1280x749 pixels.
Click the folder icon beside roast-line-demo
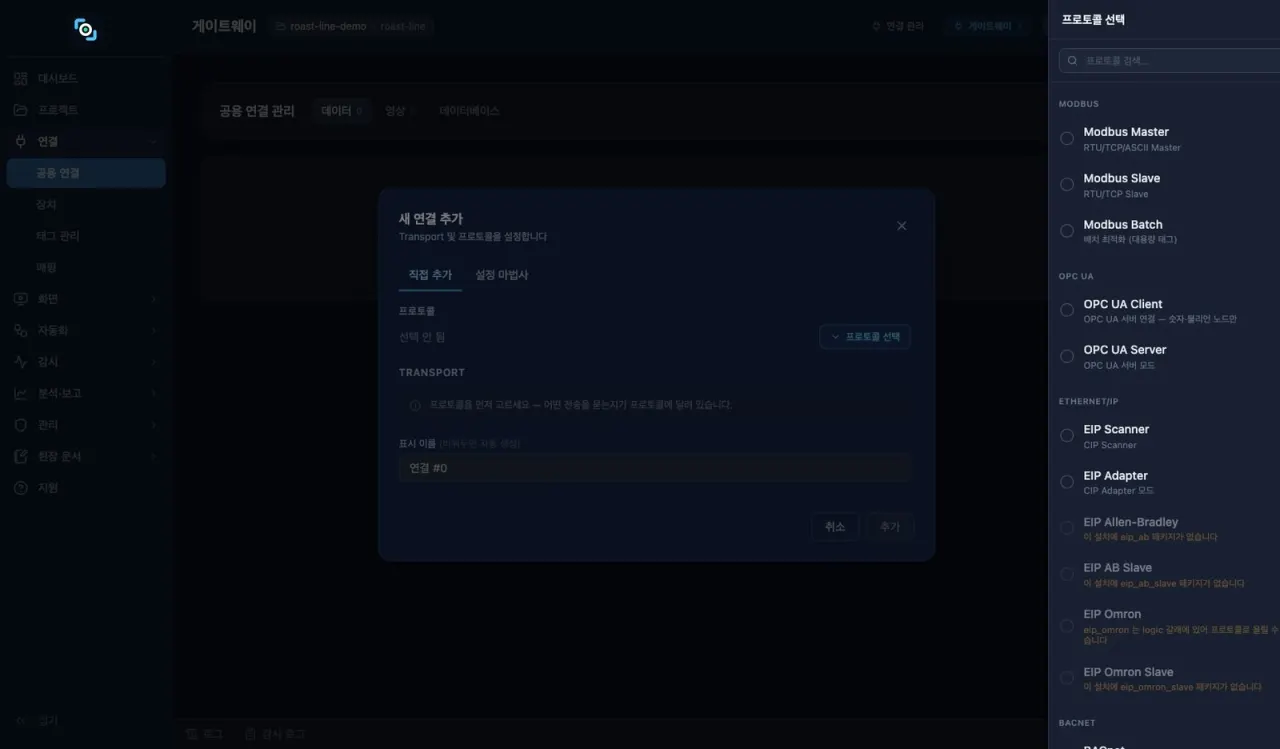[x=281, y=26]
